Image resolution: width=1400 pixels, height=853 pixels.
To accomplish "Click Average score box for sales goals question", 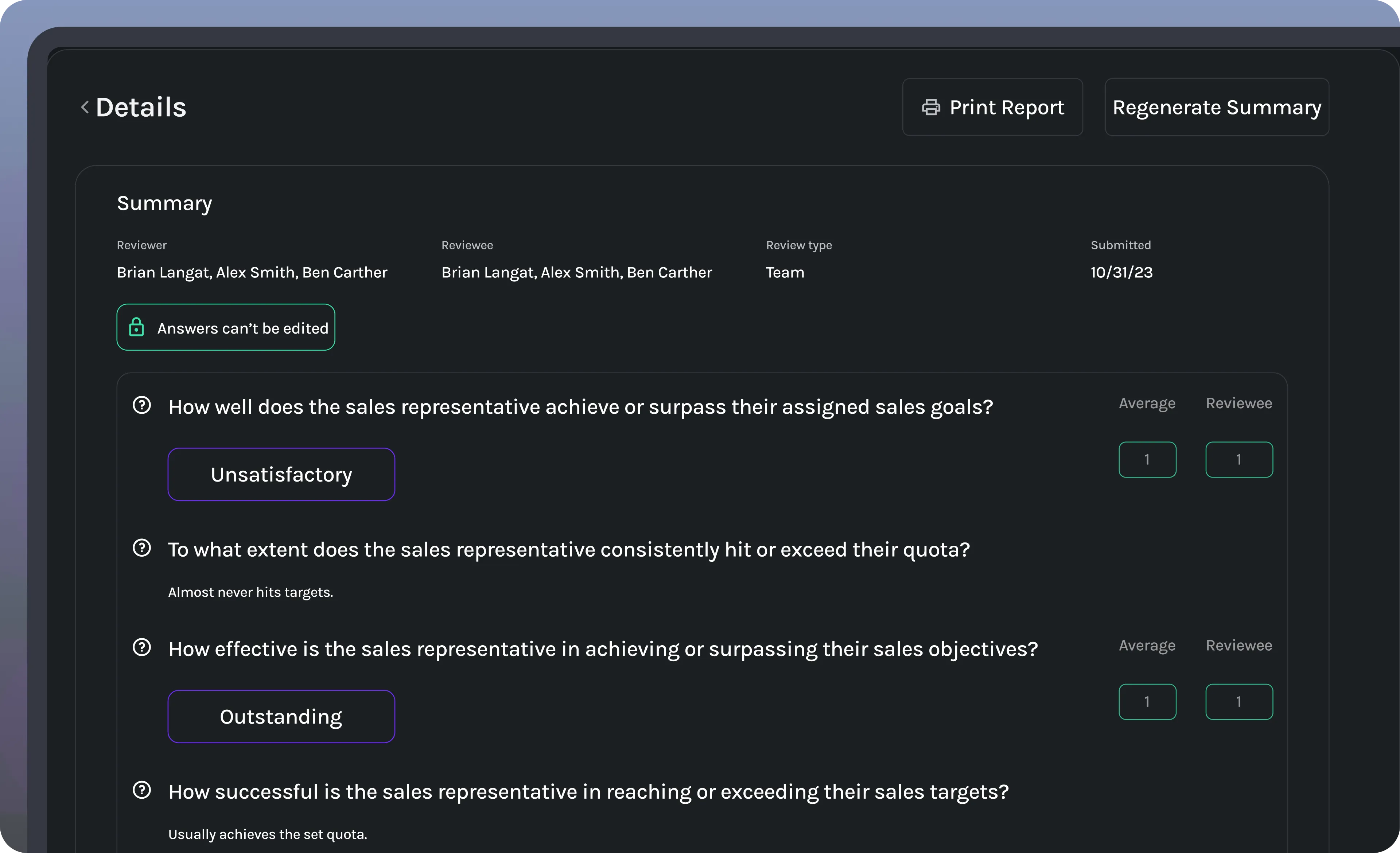I will (1147, 459).
